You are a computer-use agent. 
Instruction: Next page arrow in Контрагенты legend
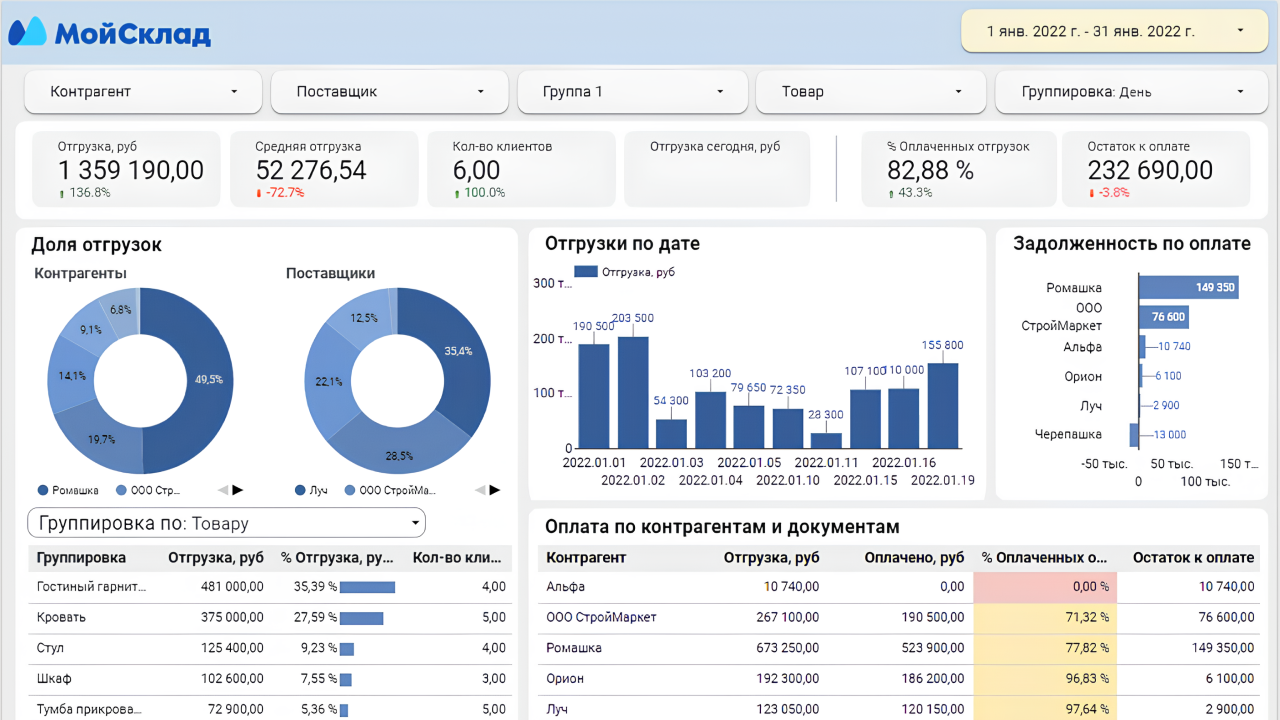coord(238,490)
